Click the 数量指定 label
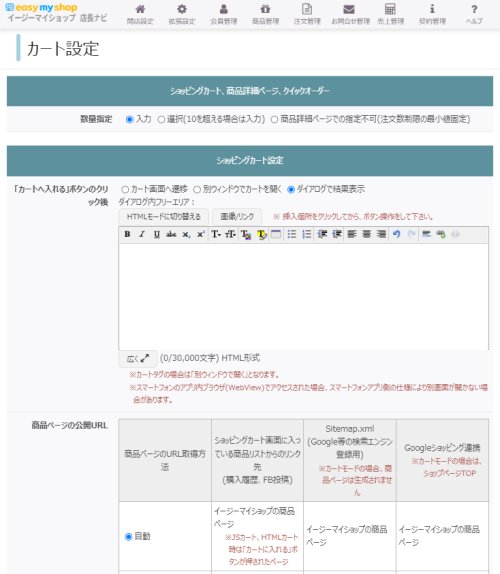500x574 pixels. pyautogui.click(x=96, y=119)
